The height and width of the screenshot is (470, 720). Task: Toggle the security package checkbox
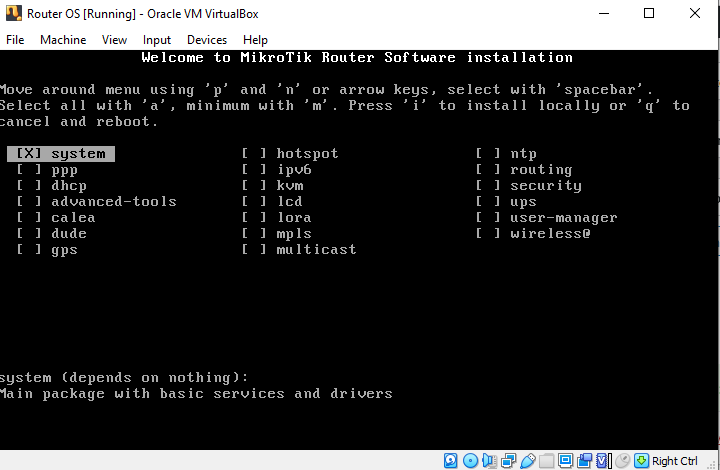(488, 185)
